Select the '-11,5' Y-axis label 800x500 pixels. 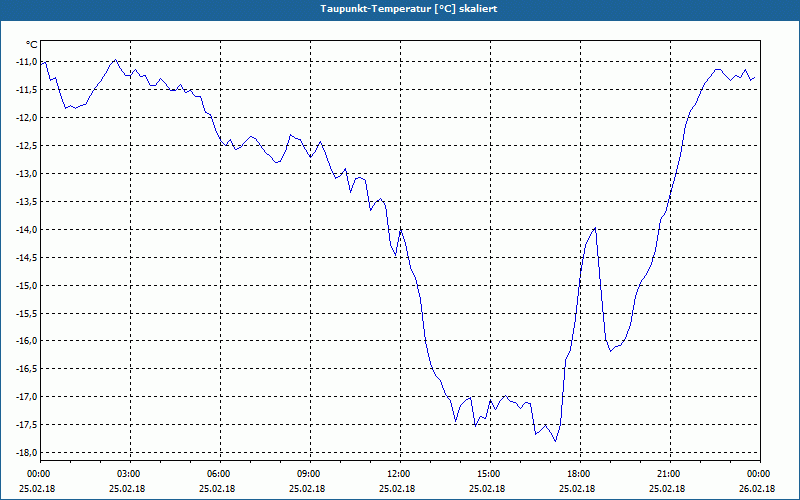pos(27,90)
